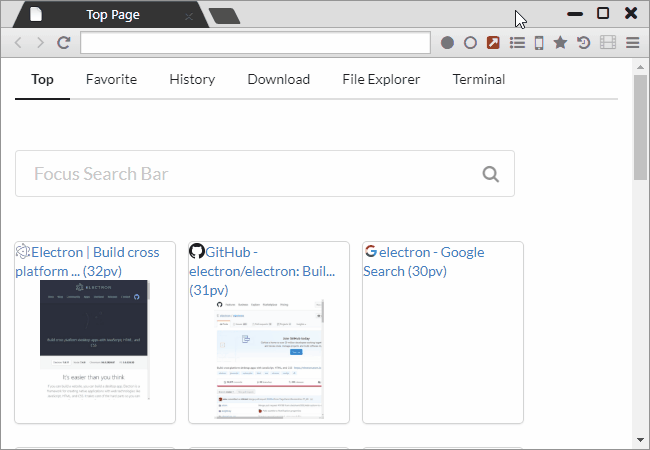Close the browser window

pos(631,13)
